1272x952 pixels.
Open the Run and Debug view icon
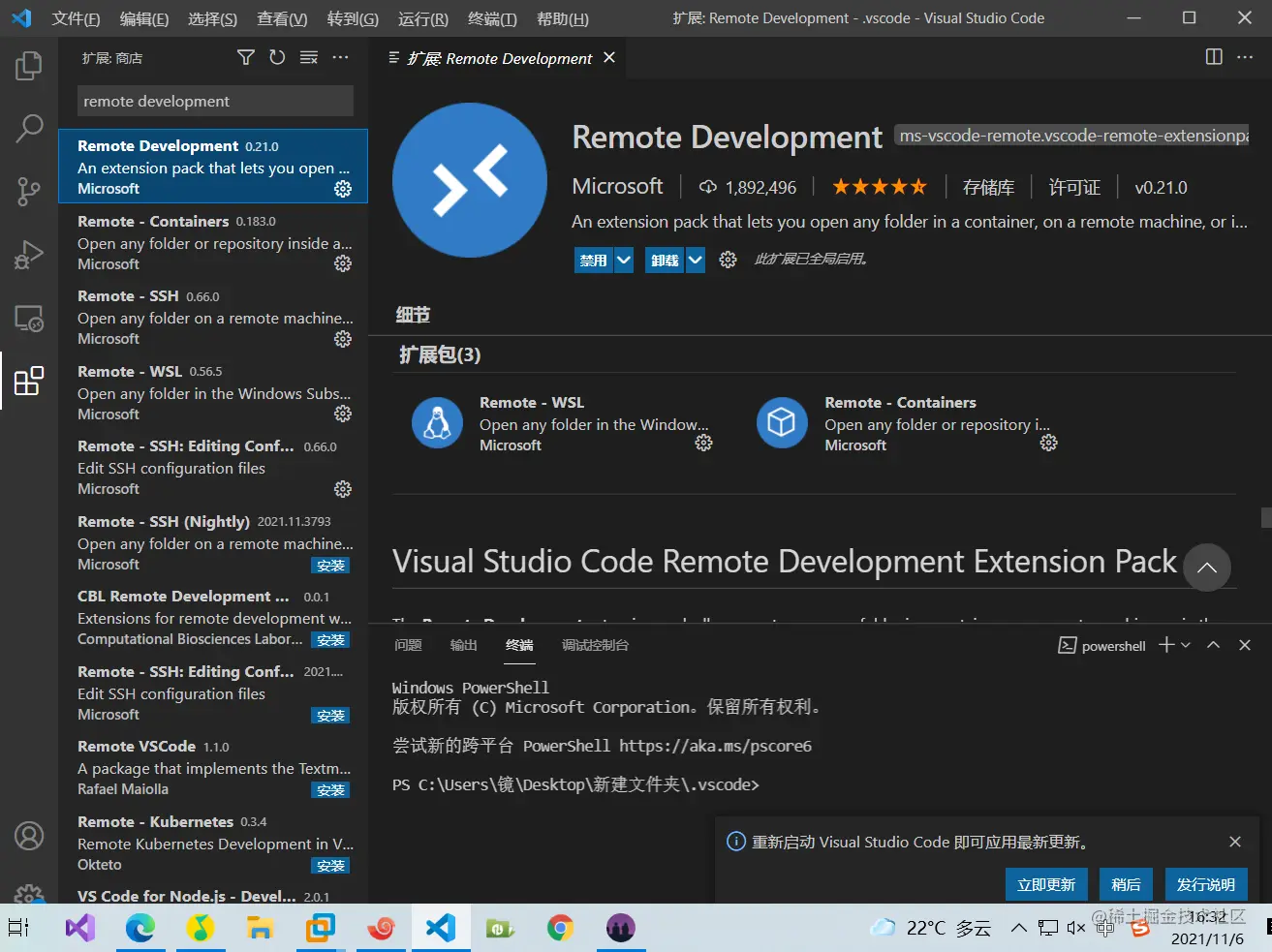click(29, 255)
